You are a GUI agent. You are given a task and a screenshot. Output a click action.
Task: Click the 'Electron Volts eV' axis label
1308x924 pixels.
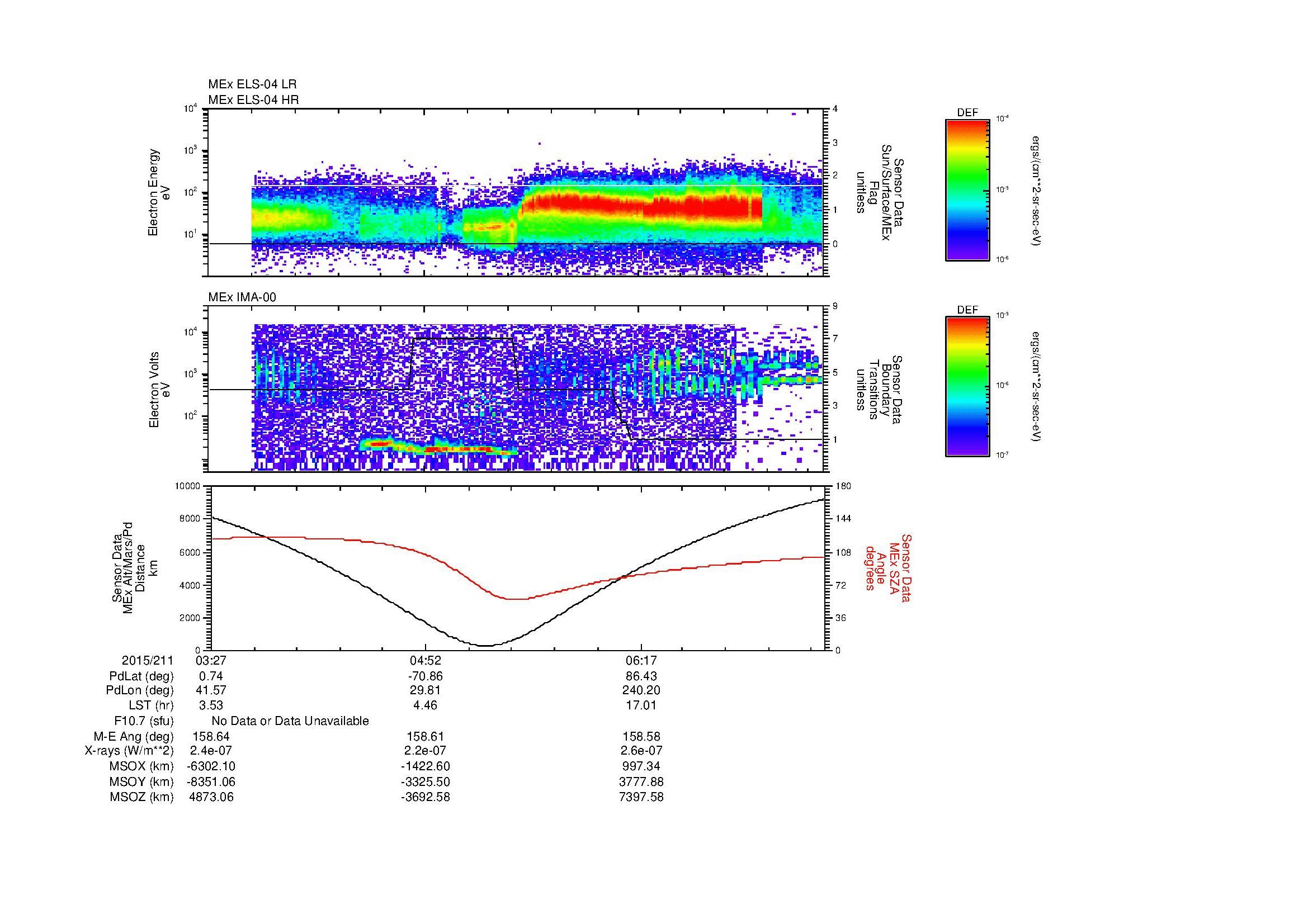tap(159, 390)
